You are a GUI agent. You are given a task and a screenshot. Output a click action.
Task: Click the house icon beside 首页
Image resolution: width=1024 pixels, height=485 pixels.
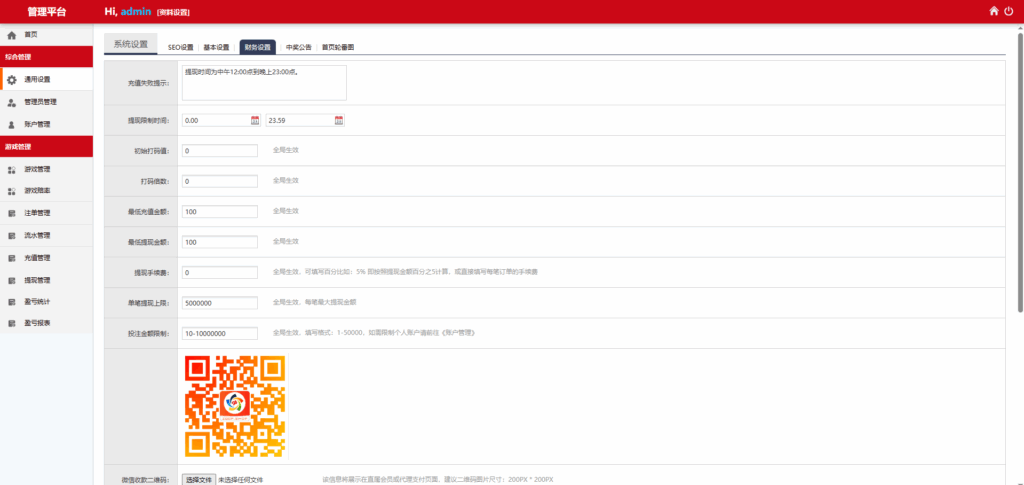coord(11,34)
